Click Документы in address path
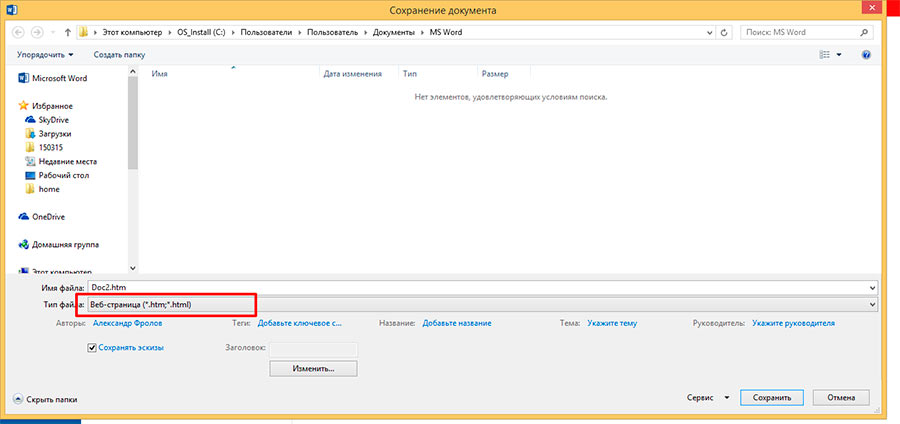Viewport: 900px width, 424px height. tap(394, 33)
